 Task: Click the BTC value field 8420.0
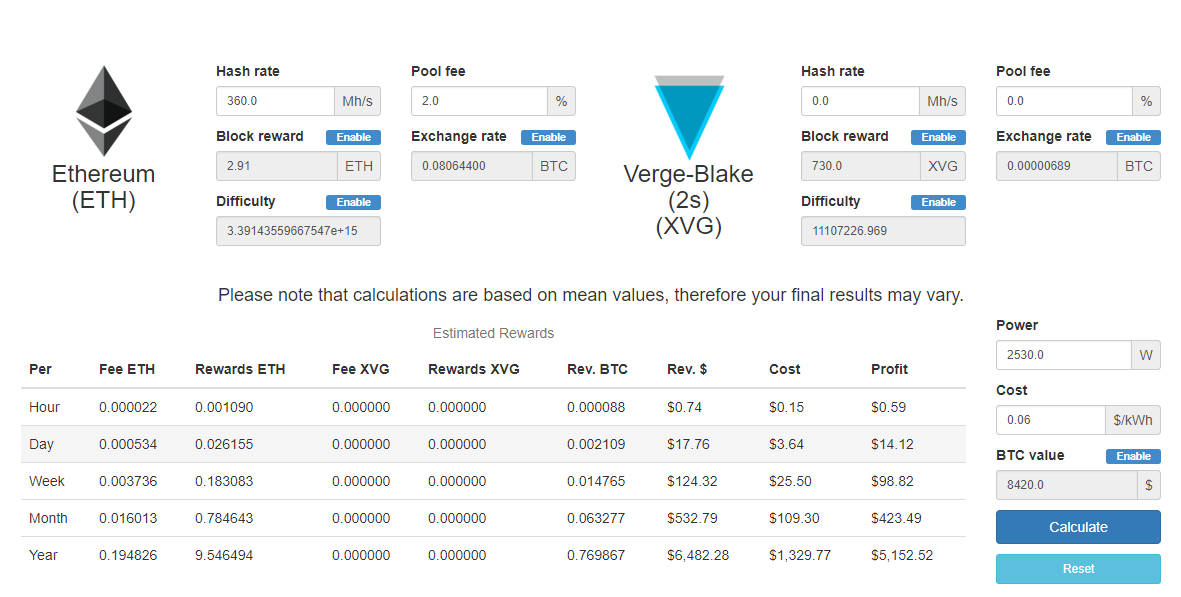click(x=1067, y=486)
